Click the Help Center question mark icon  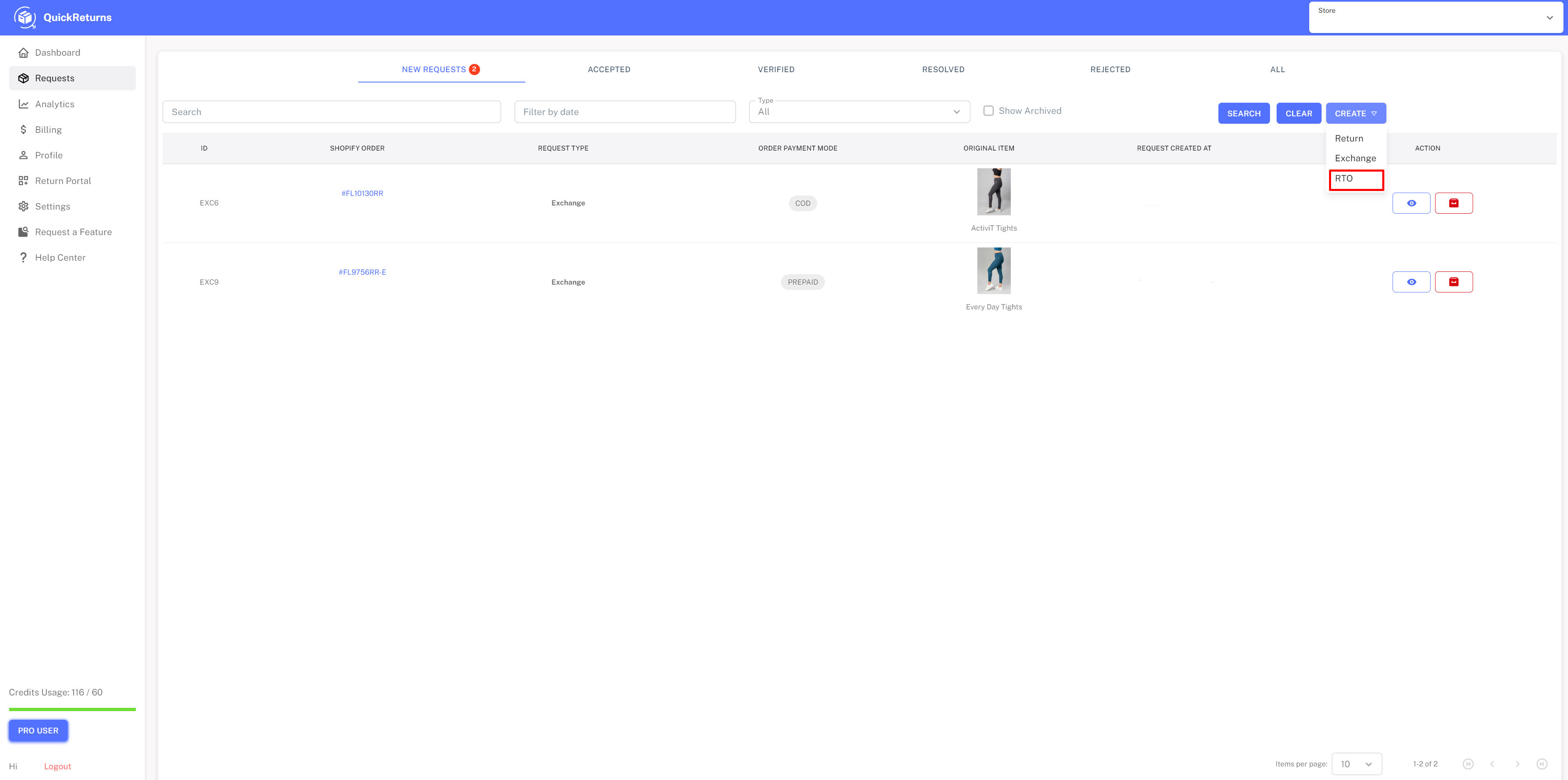pos(23,257)
